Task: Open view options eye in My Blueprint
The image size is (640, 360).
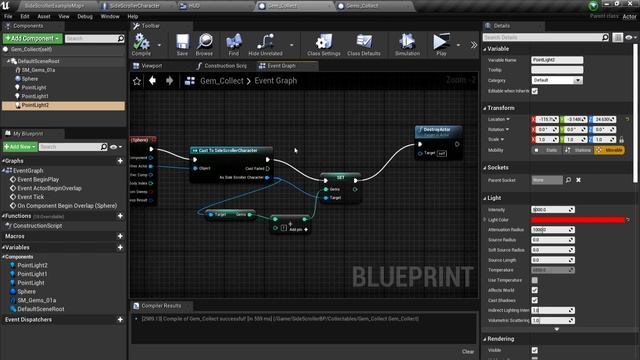Action: (x=116, y=147)
